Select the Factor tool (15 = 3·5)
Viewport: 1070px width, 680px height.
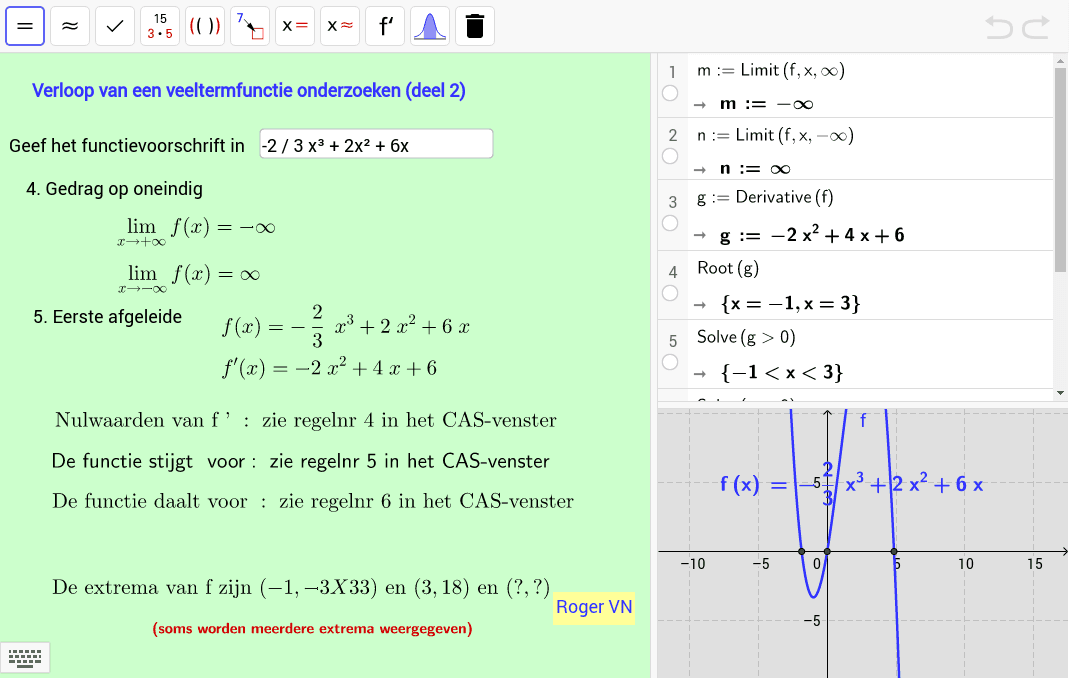tap(160, 27)
